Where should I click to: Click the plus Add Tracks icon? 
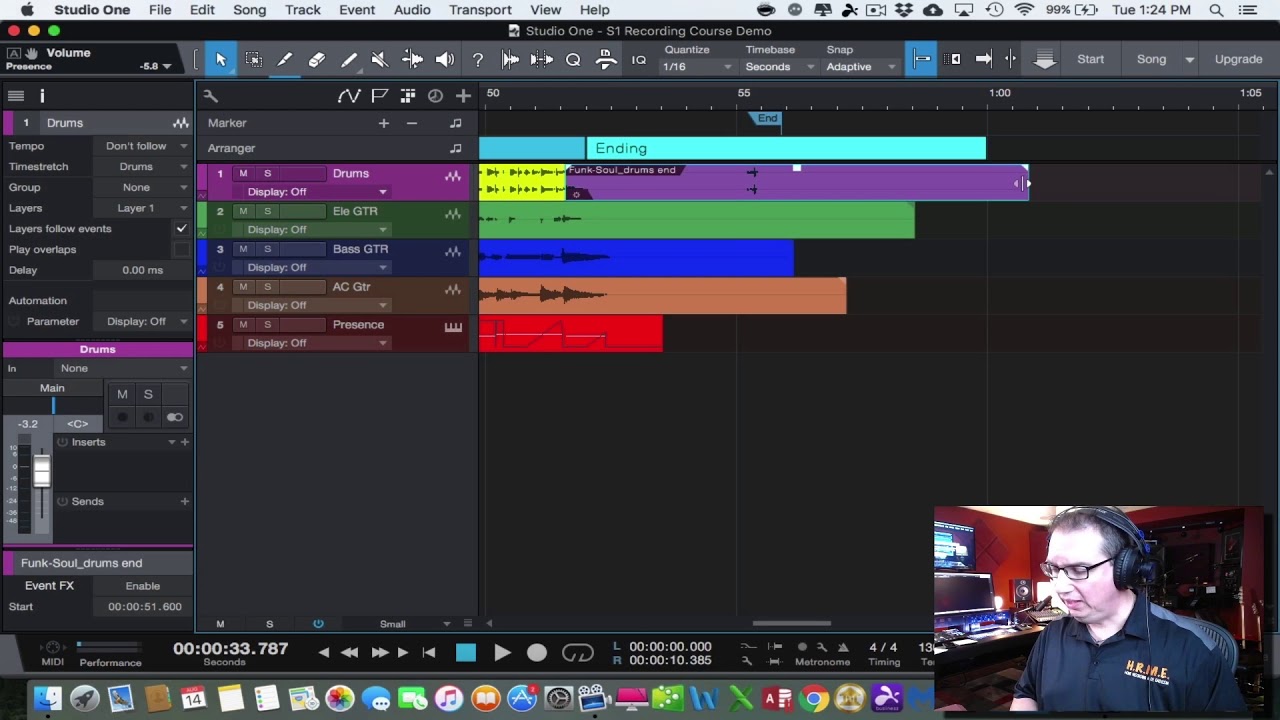[x=463, y=96]
